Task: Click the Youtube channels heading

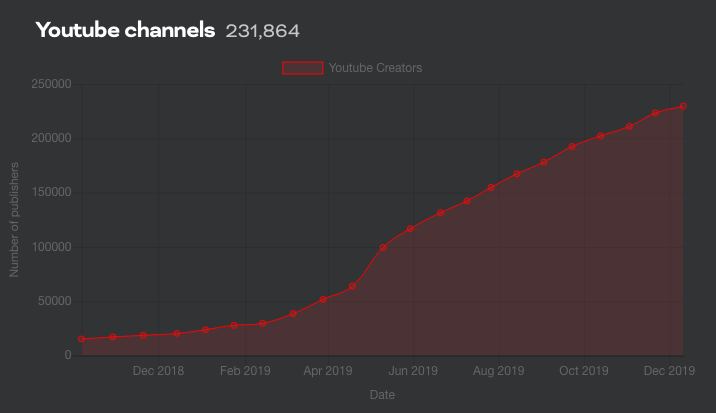Action: pos(125,30)
